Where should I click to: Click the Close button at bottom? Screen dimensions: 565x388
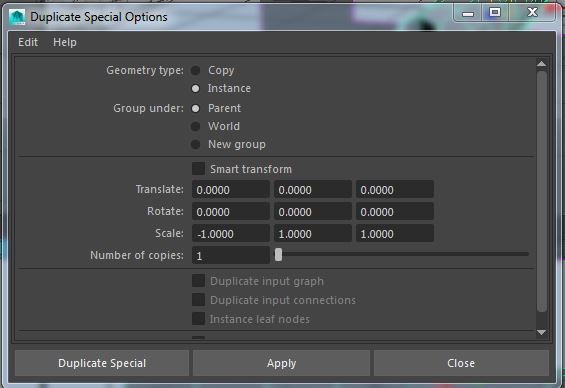tap(461, 363)
